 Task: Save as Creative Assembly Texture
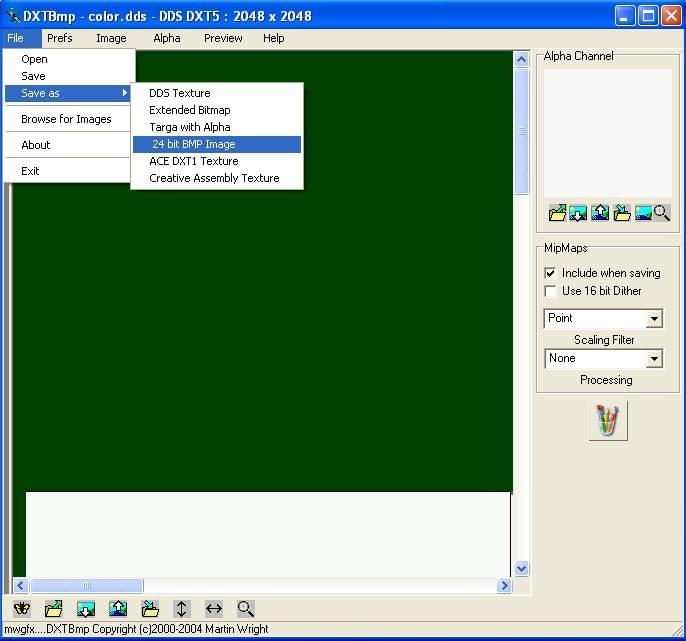click(217, 178)
